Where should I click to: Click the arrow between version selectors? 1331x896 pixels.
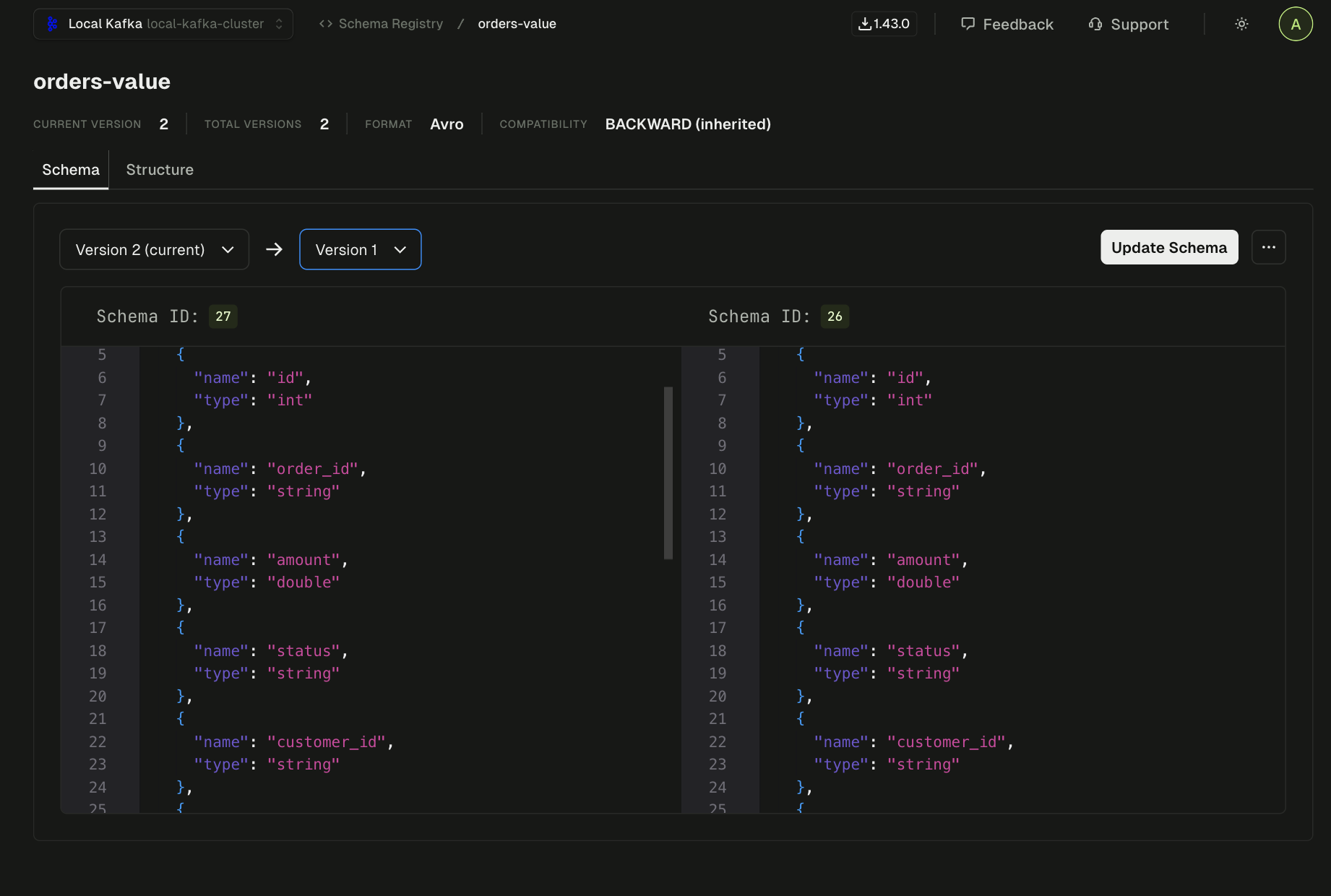[x=274, y=249]
